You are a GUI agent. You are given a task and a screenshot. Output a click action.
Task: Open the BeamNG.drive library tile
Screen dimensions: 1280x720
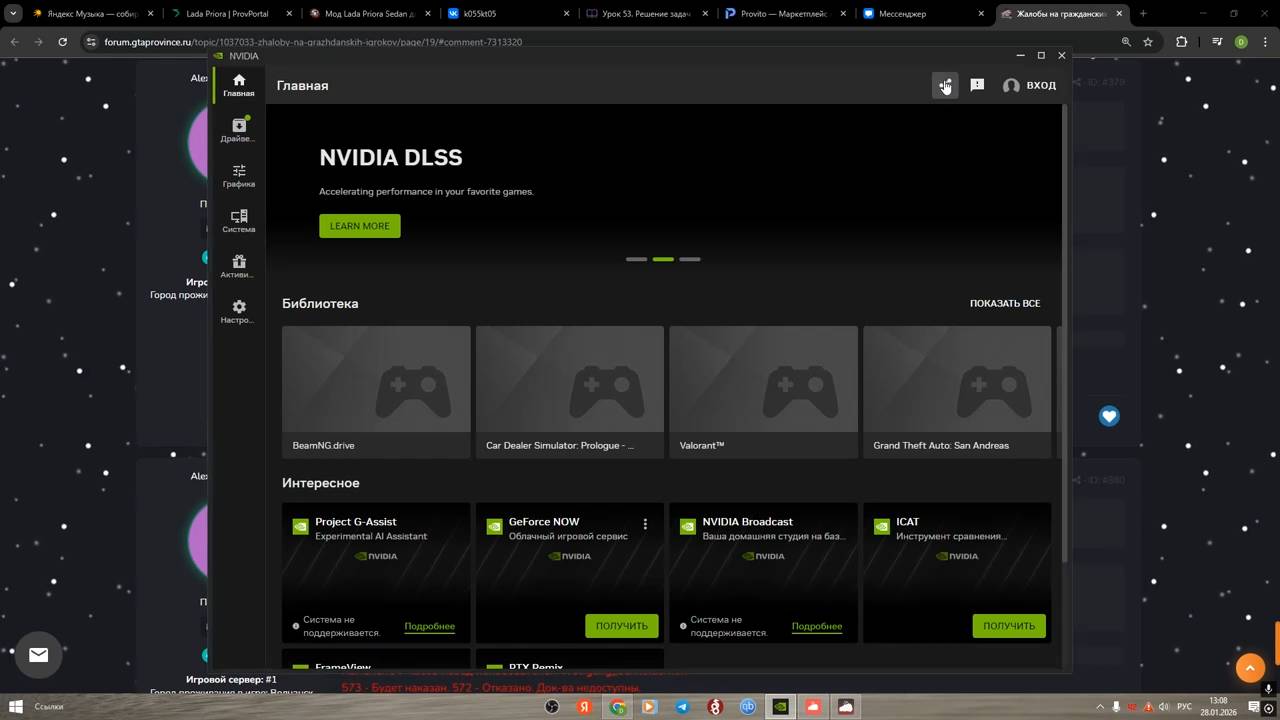(376, 392)
